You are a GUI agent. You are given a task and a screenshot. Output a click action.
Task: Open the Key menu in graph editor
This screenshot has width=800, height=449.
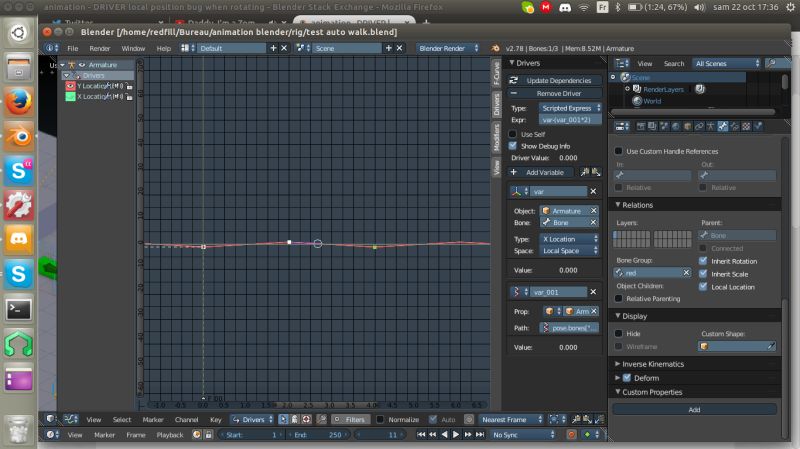point(216,419)
